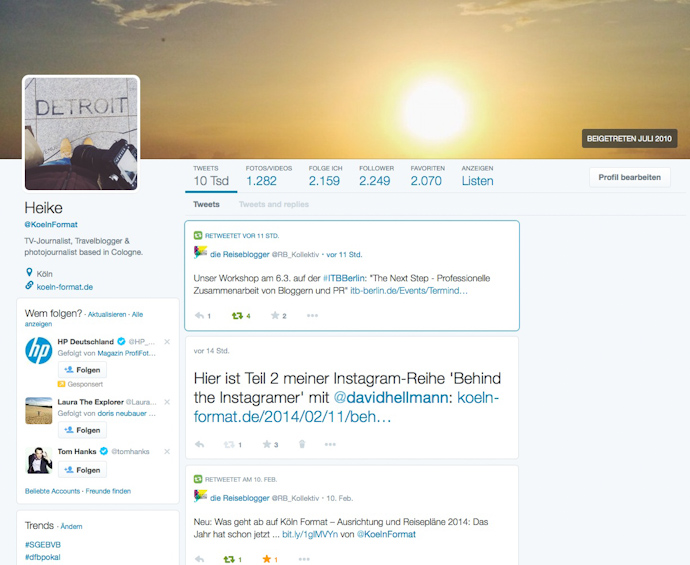Open @davidhellmann mention
690x565 pixels.
[391, 397]
